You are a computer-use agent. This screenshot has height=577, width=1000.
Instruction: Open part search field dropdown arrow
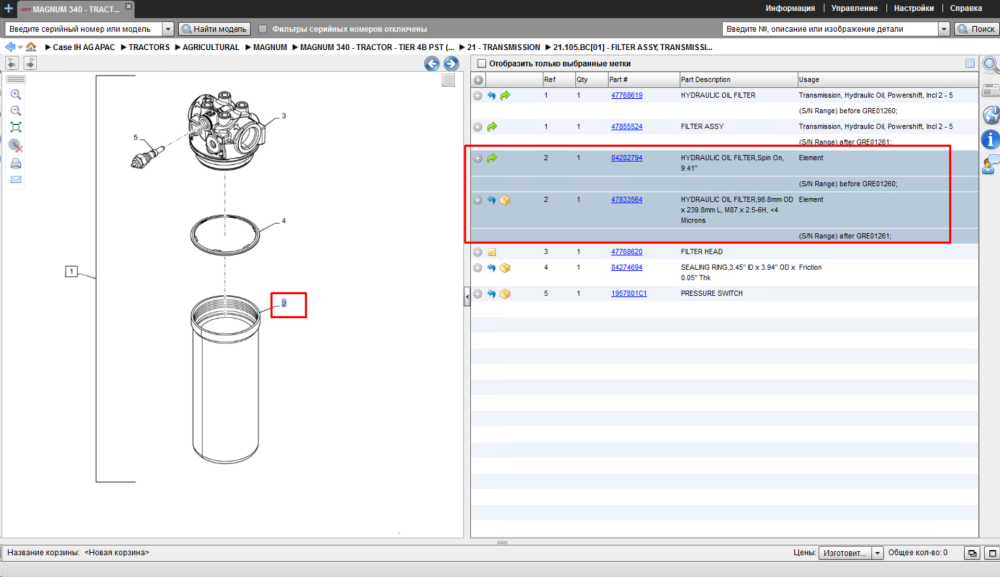[944, 29]
